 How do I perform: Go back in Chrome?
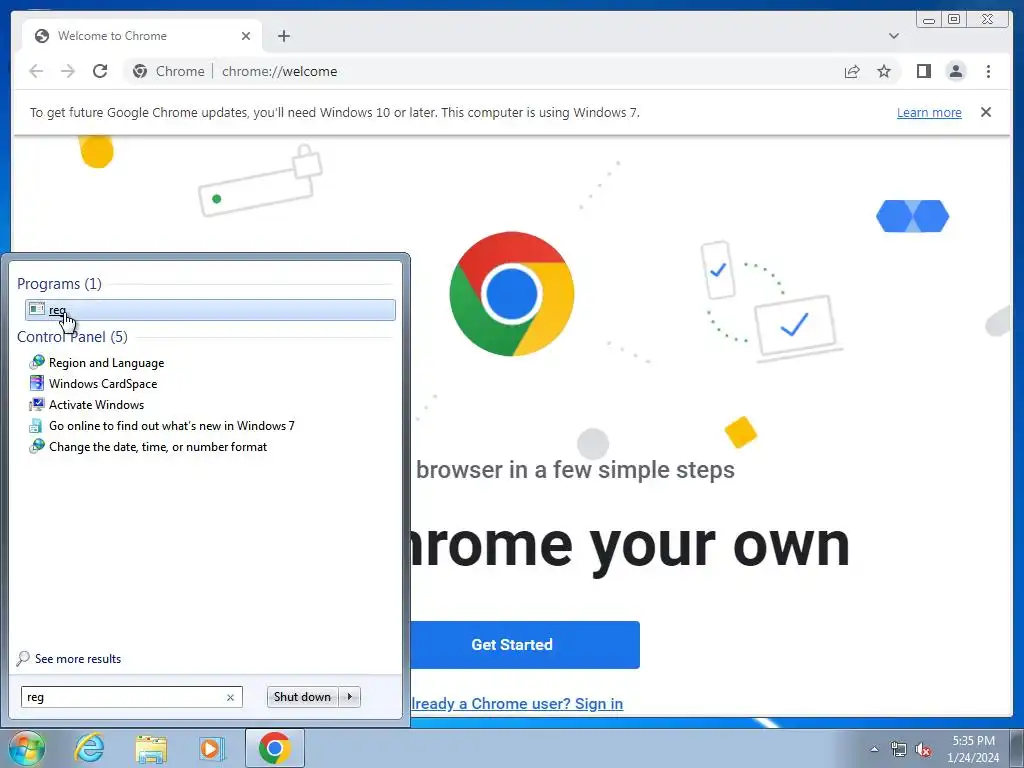click(37, 71)
